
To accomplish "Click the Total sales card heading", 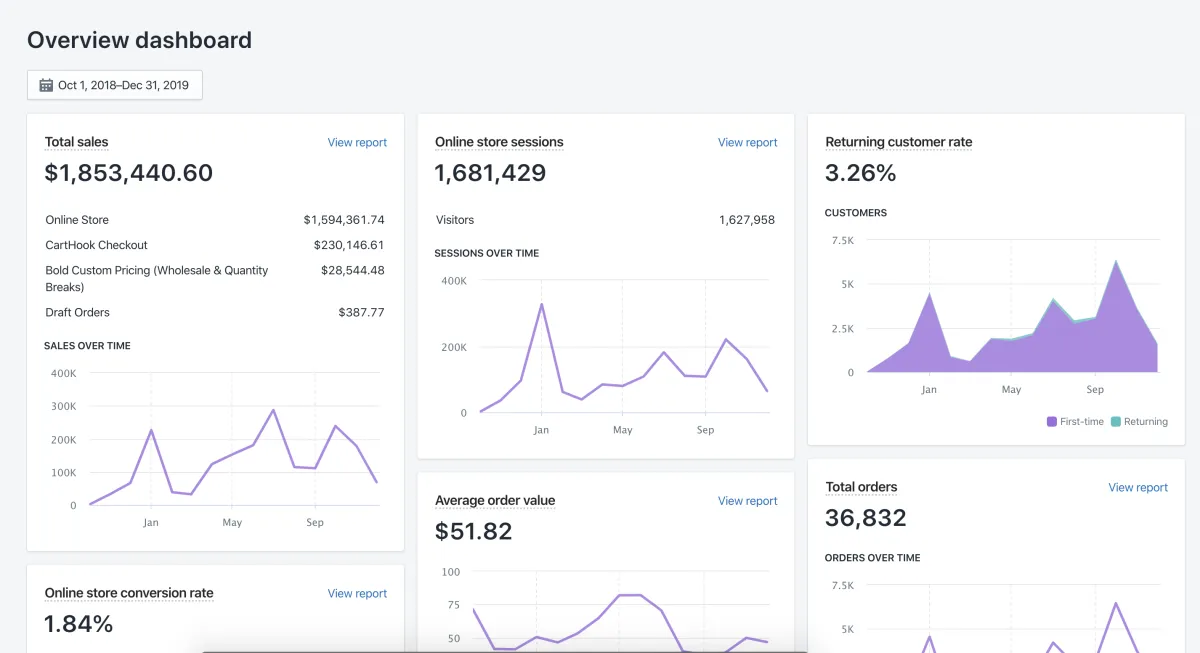I will [x=77, y=142].
